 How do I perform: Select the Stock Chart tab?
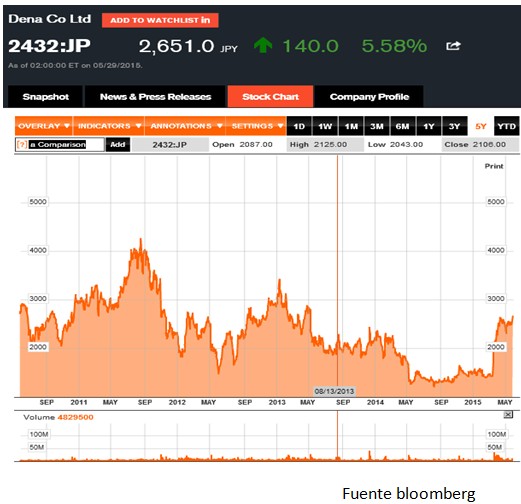[270, 97]
